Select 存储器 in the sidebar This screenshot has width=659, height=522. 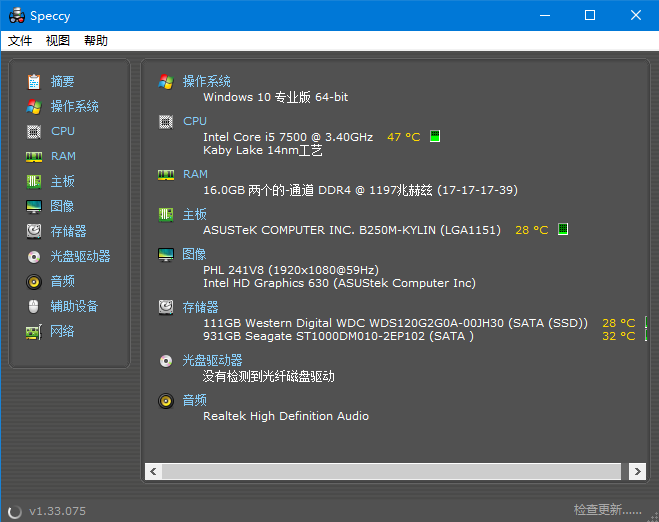[x=69, y=232]
